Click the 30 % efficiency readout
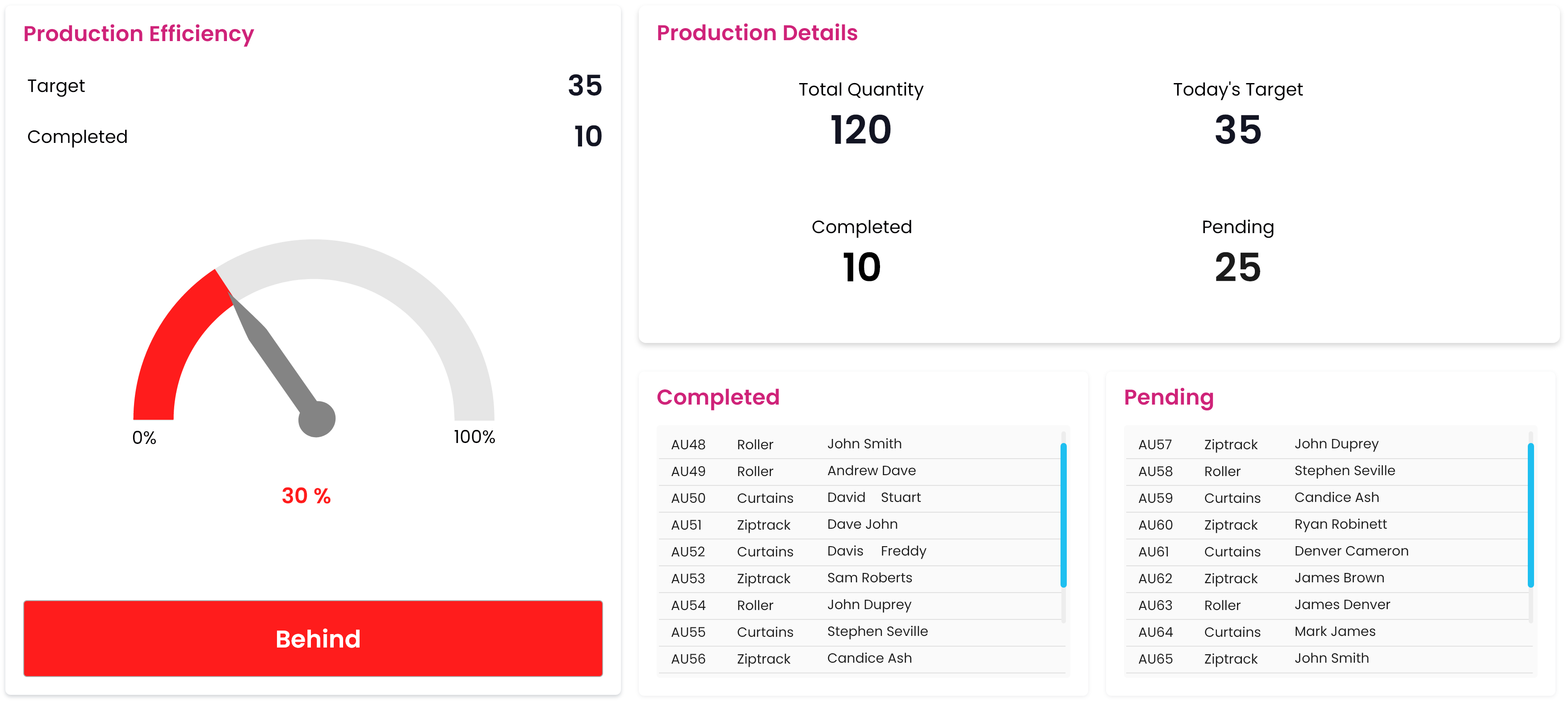 [306, 496]
